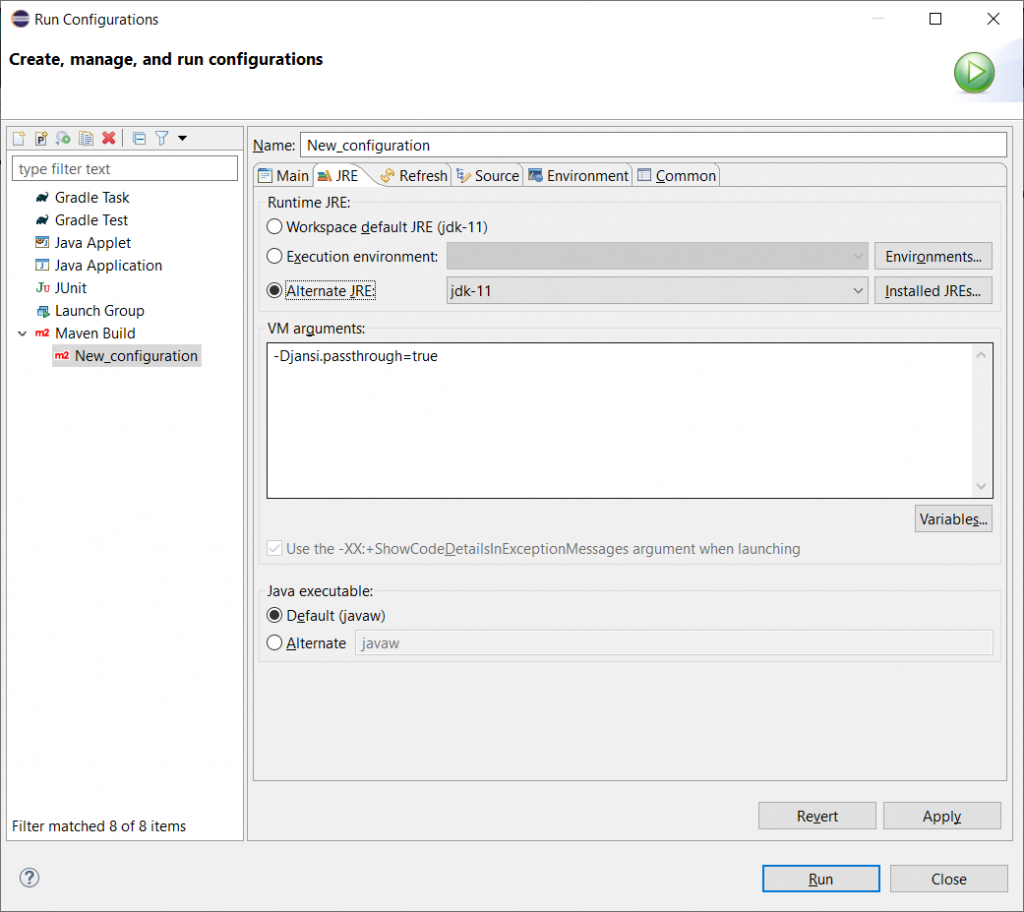Click the help question mark icon

[29, 877]
